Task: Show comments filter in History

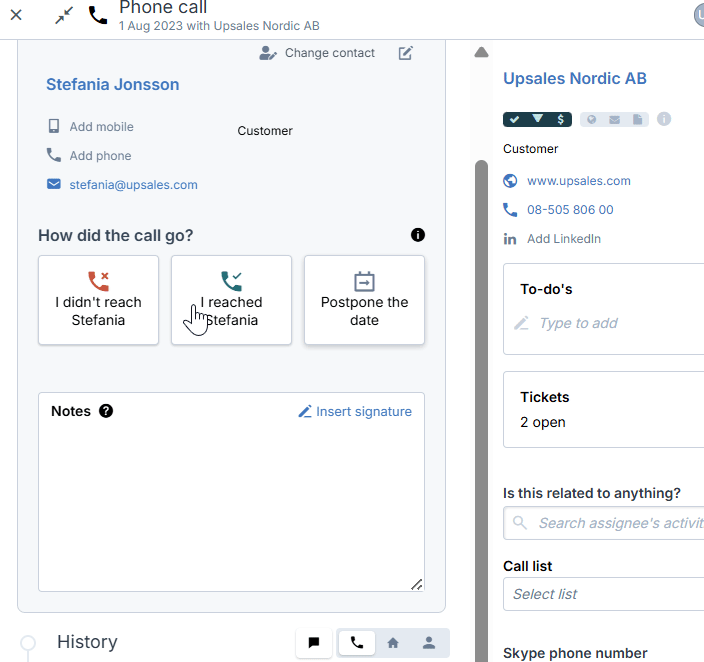Action: tap(314, 643)
